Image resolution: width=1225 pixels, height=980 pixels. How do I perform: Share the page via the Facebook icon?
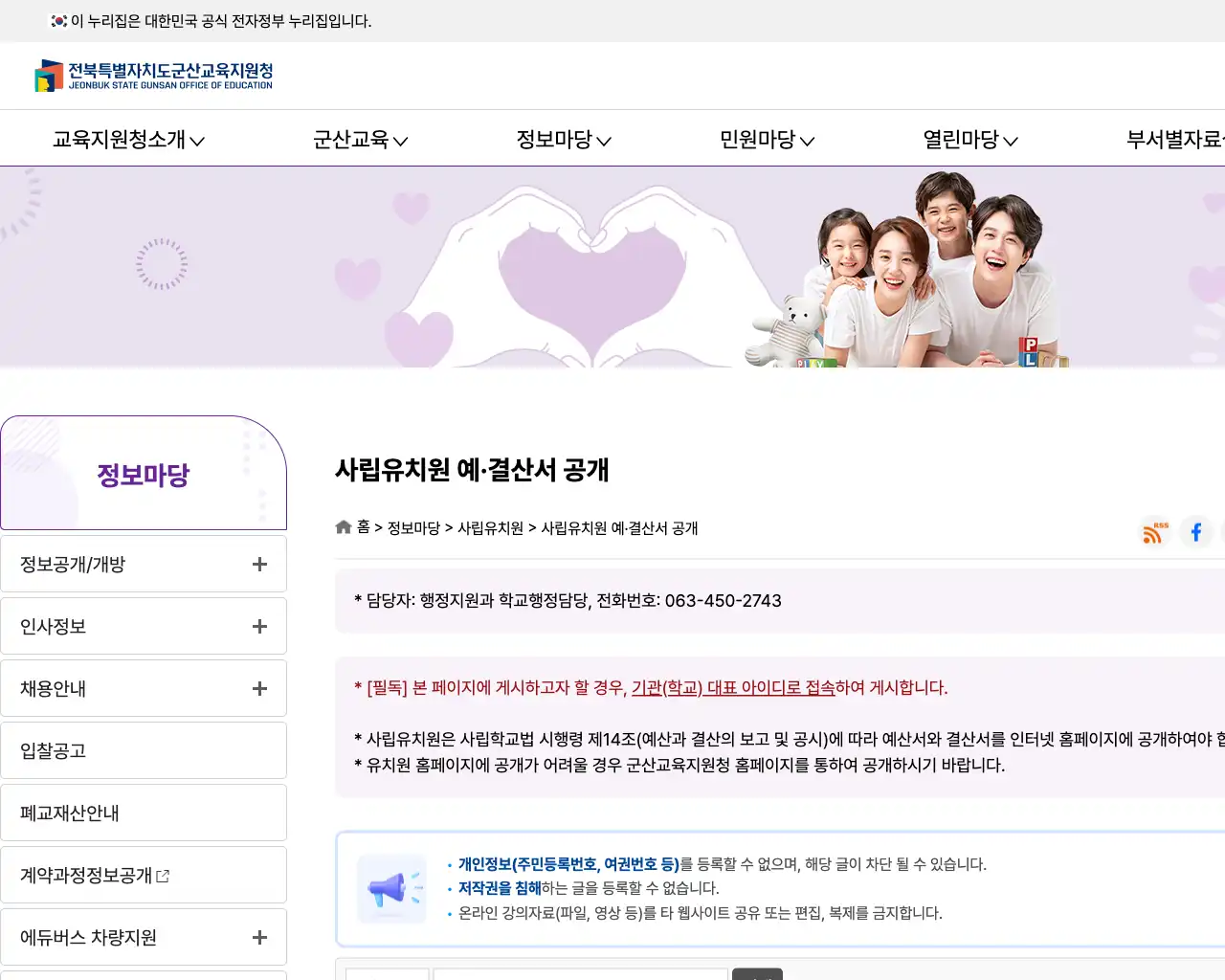1195,533
